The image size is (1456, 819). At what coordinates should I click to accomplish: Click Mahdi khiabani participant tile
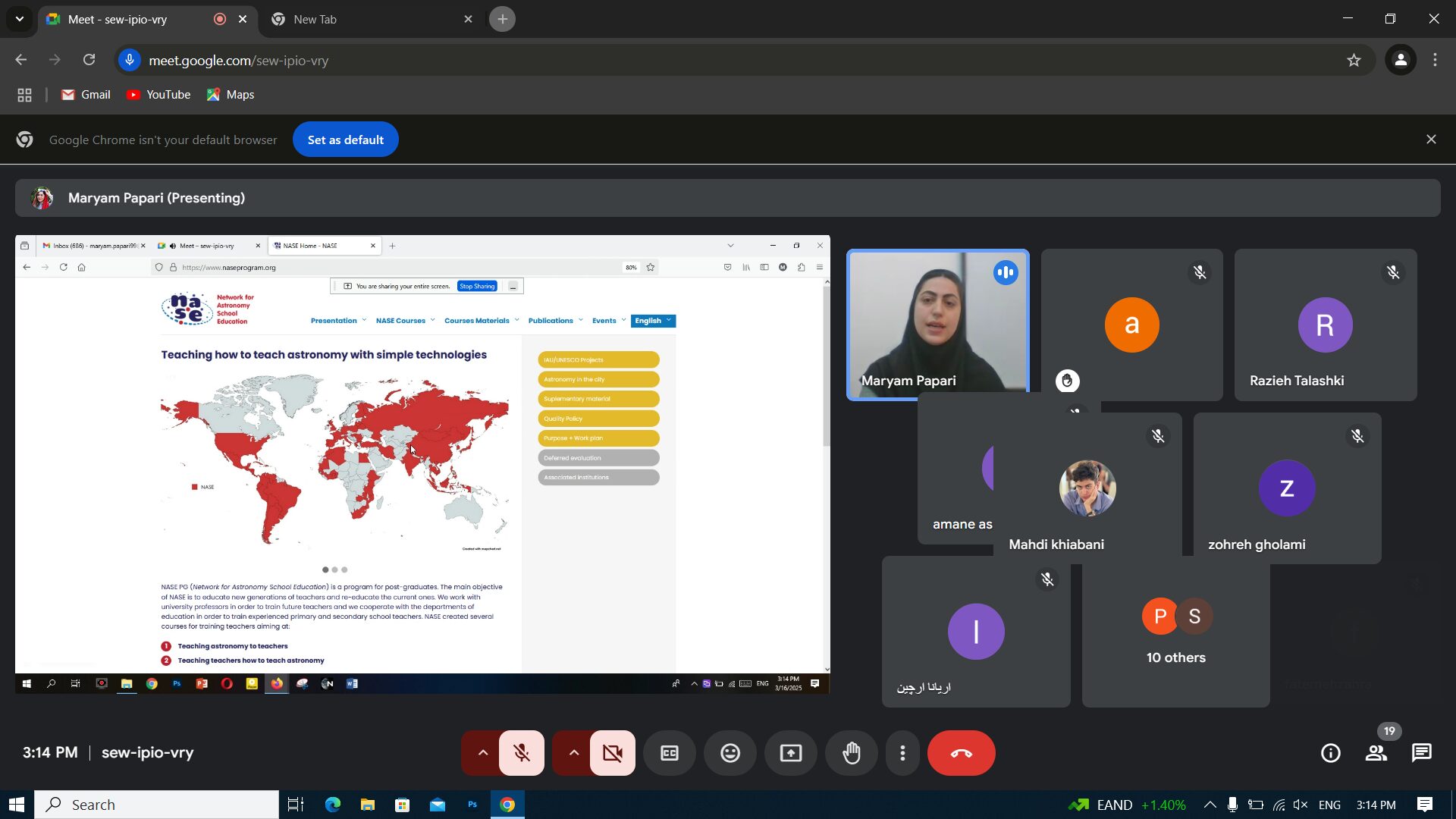click(1087, 488)
